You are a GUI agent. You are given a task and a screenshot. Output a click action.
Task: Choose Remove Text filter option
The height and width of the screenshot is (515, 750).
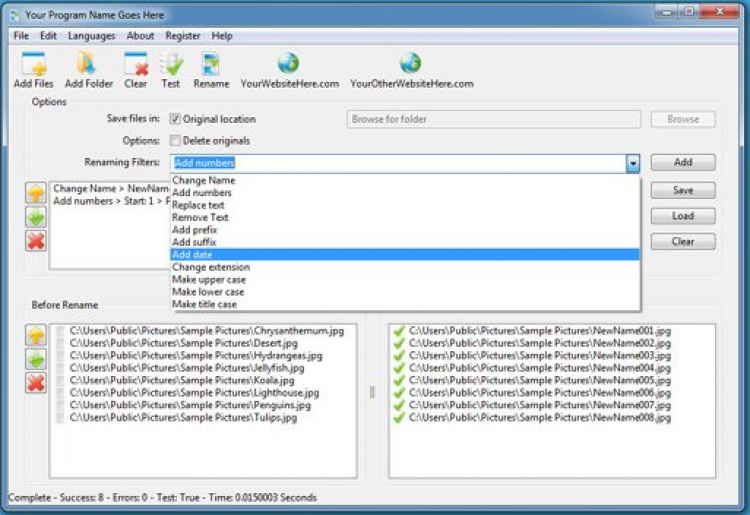point(405,218)
